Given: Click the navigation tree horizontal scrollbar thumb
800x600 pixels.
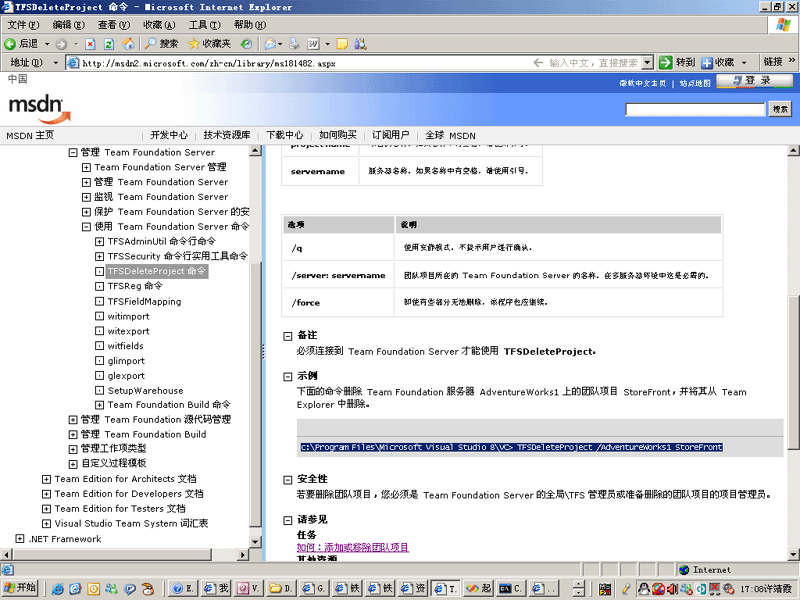Looking at the screenshot, I should click(x=111, y=554).
